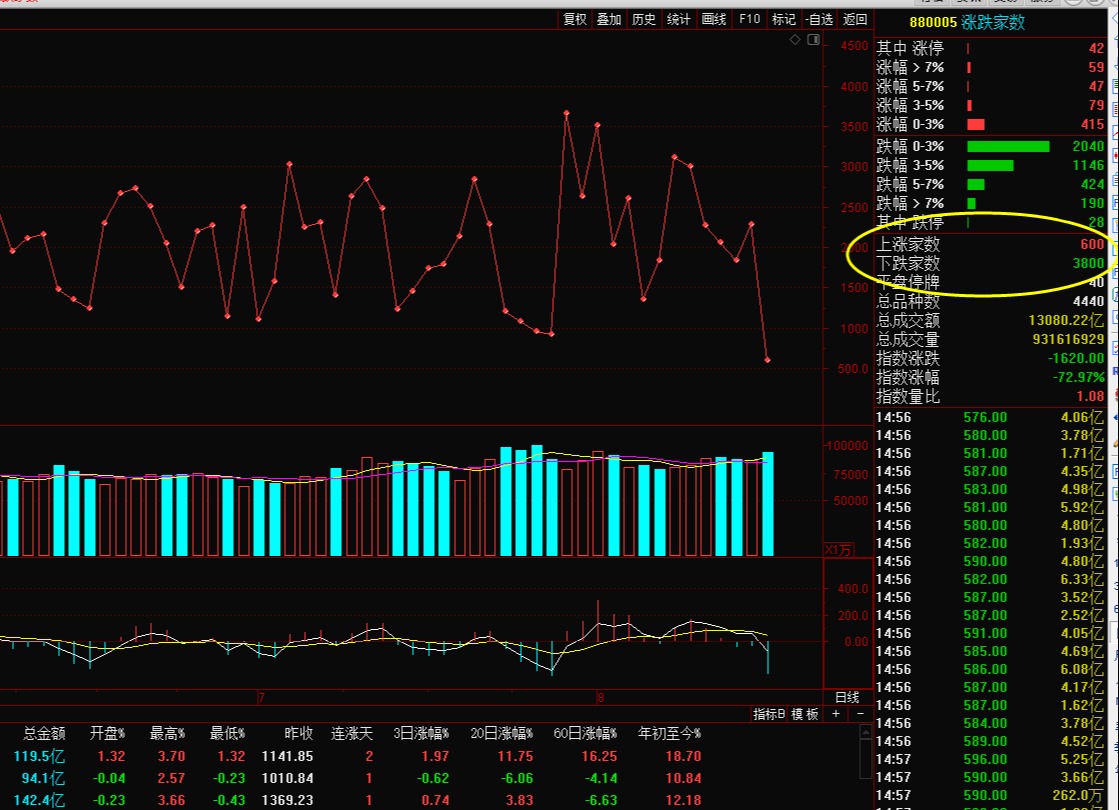This screenshot has height=810, width=1119.
Task: Click the diamond icon above the chart
Action: tap(795, 40)
